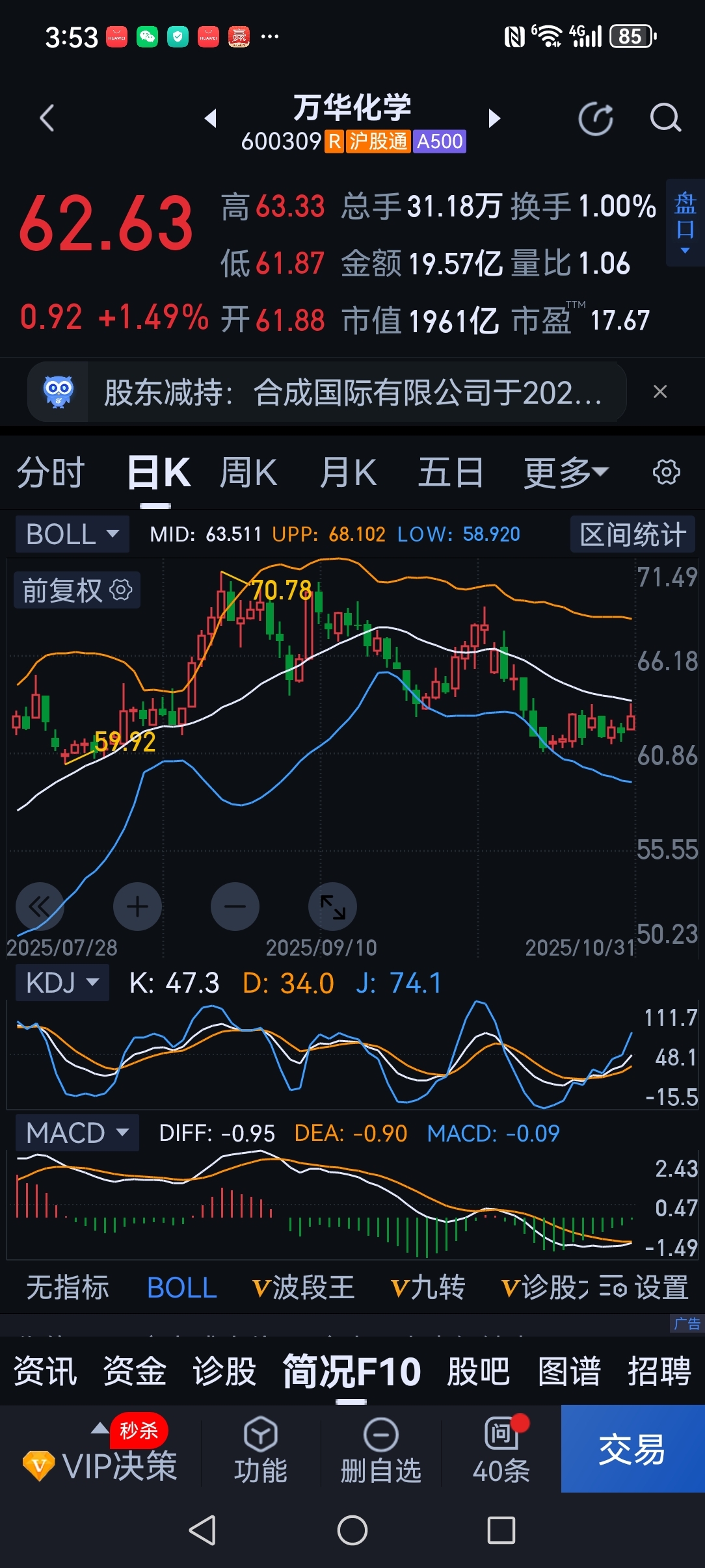This screenshot has width=705, height=1568.
Task: Select V九转 indicator option
Action: tap(427, 1287)
